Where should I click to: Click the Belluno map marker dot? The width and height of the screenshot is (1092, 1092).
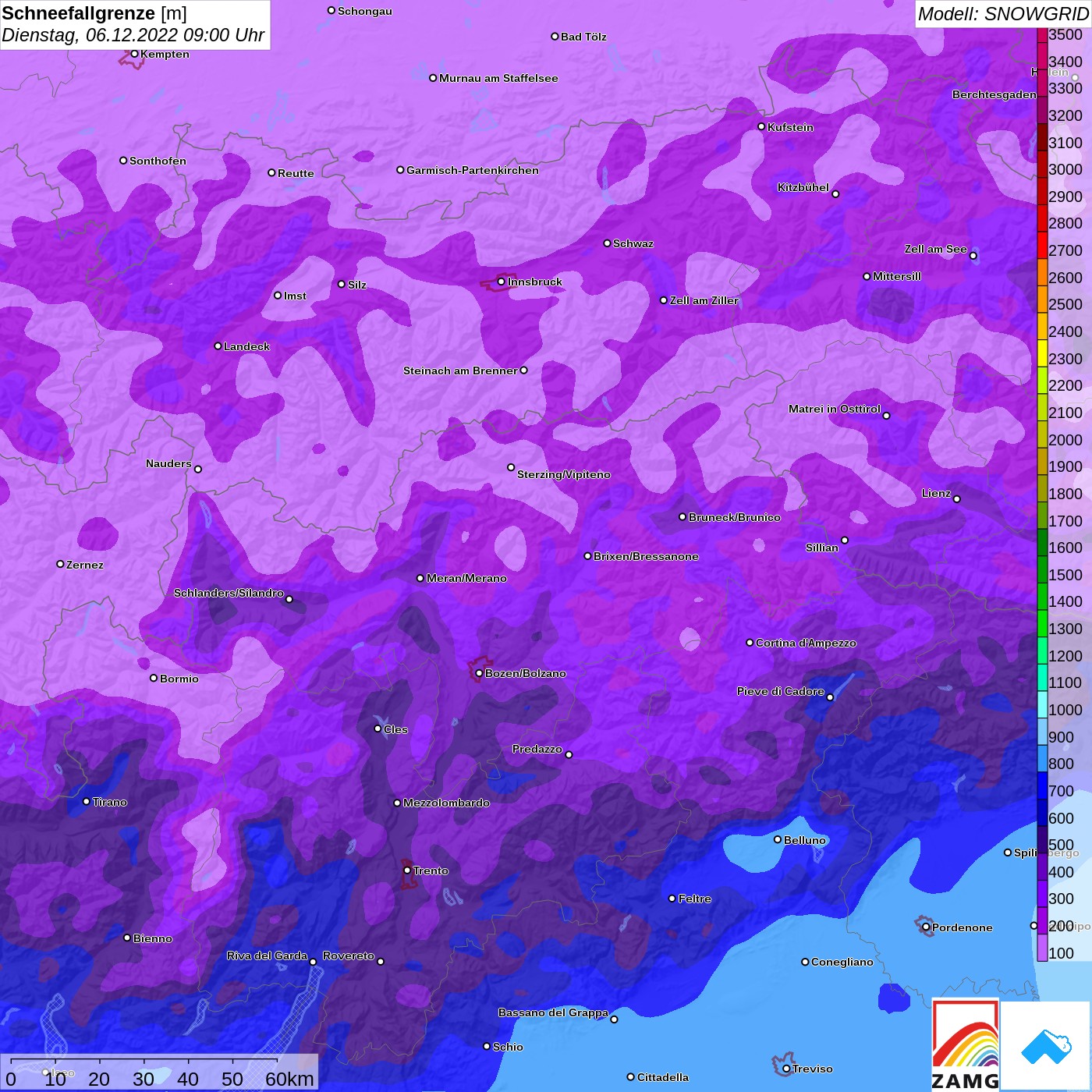point(778,839)
